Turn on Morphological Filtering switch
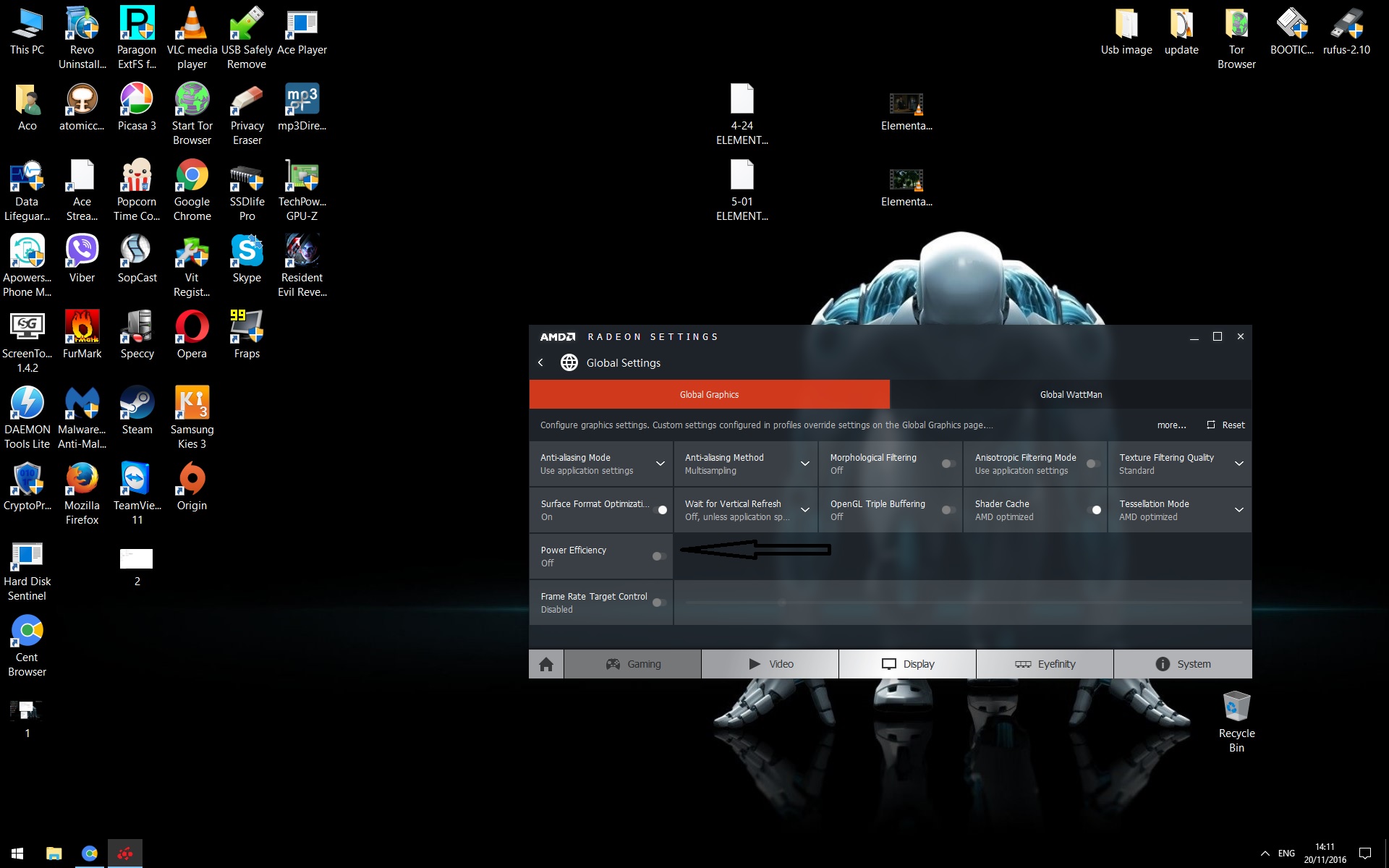This screenshot has width=1389, height=868. tap(948, 464)
